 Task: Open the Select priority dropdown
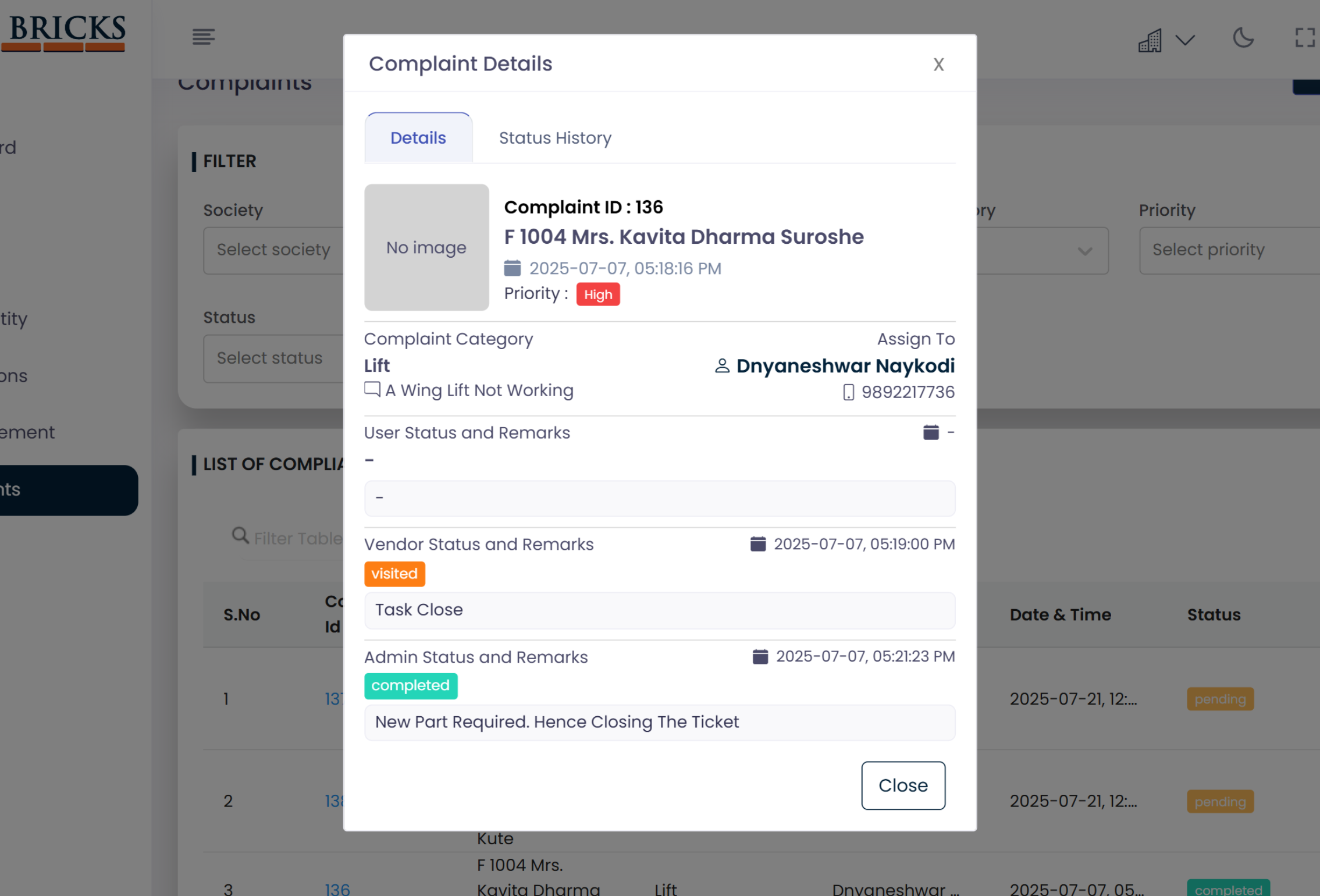click(x=1228, y=250)
